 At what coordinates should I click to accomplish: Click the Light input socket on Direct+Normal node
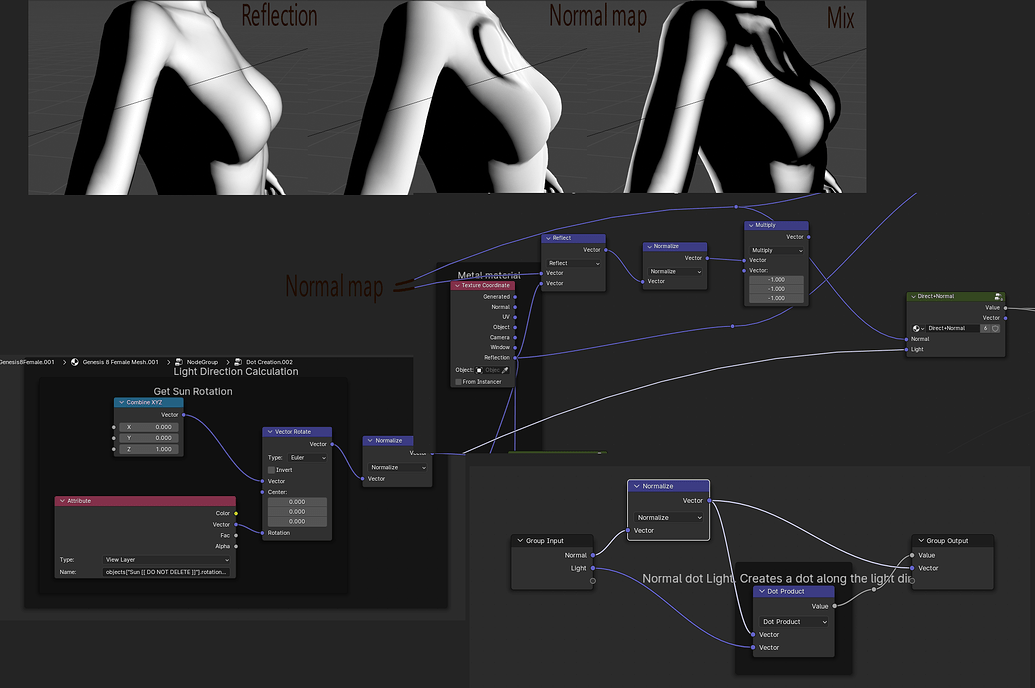point(906,349)
